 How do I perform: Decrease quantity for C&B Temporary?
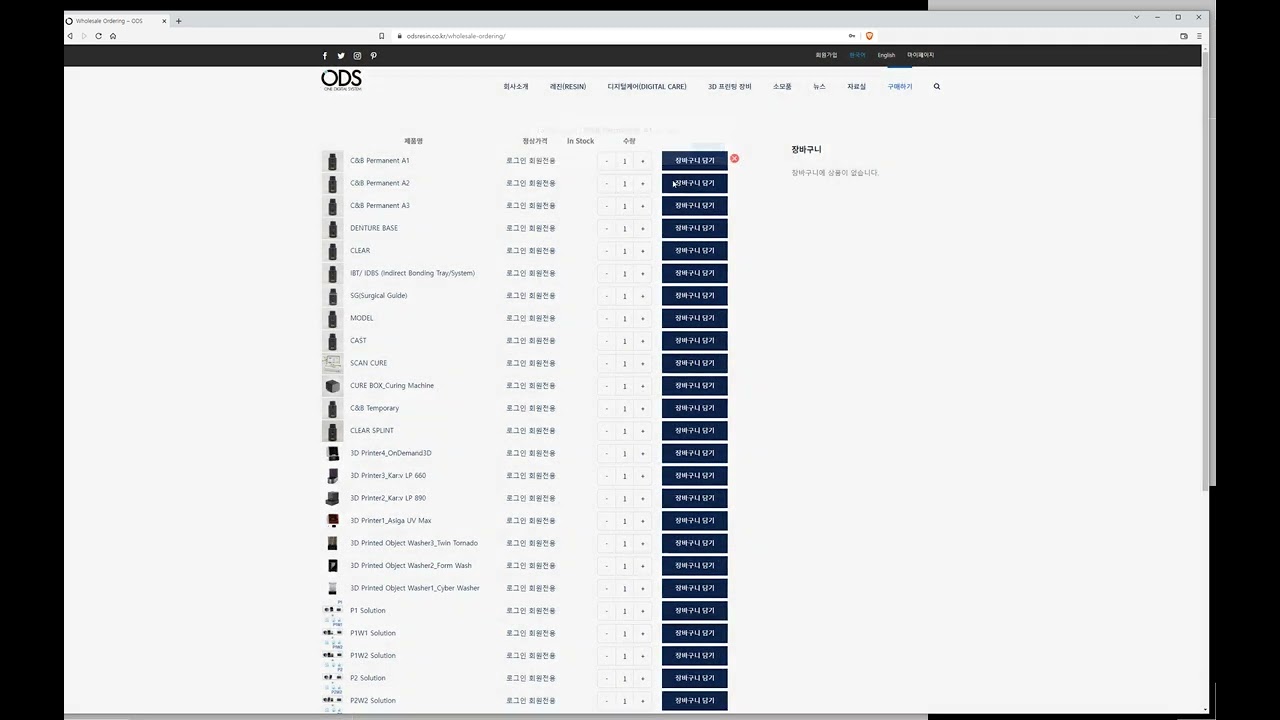(x=607, y=408)
